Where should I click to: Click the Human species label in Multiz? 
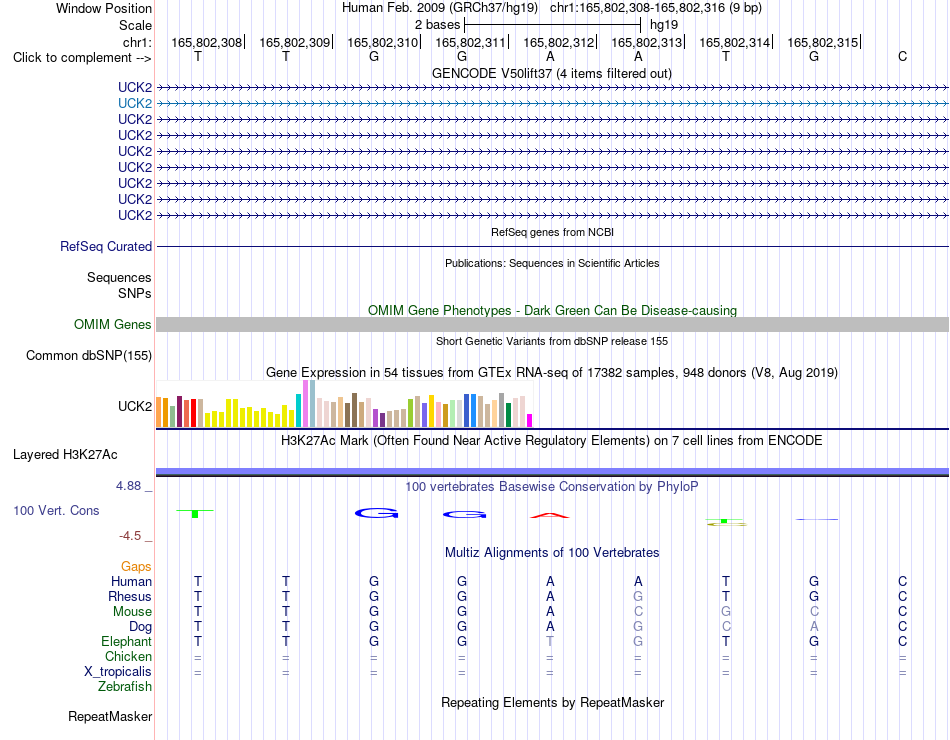point(131,582)
